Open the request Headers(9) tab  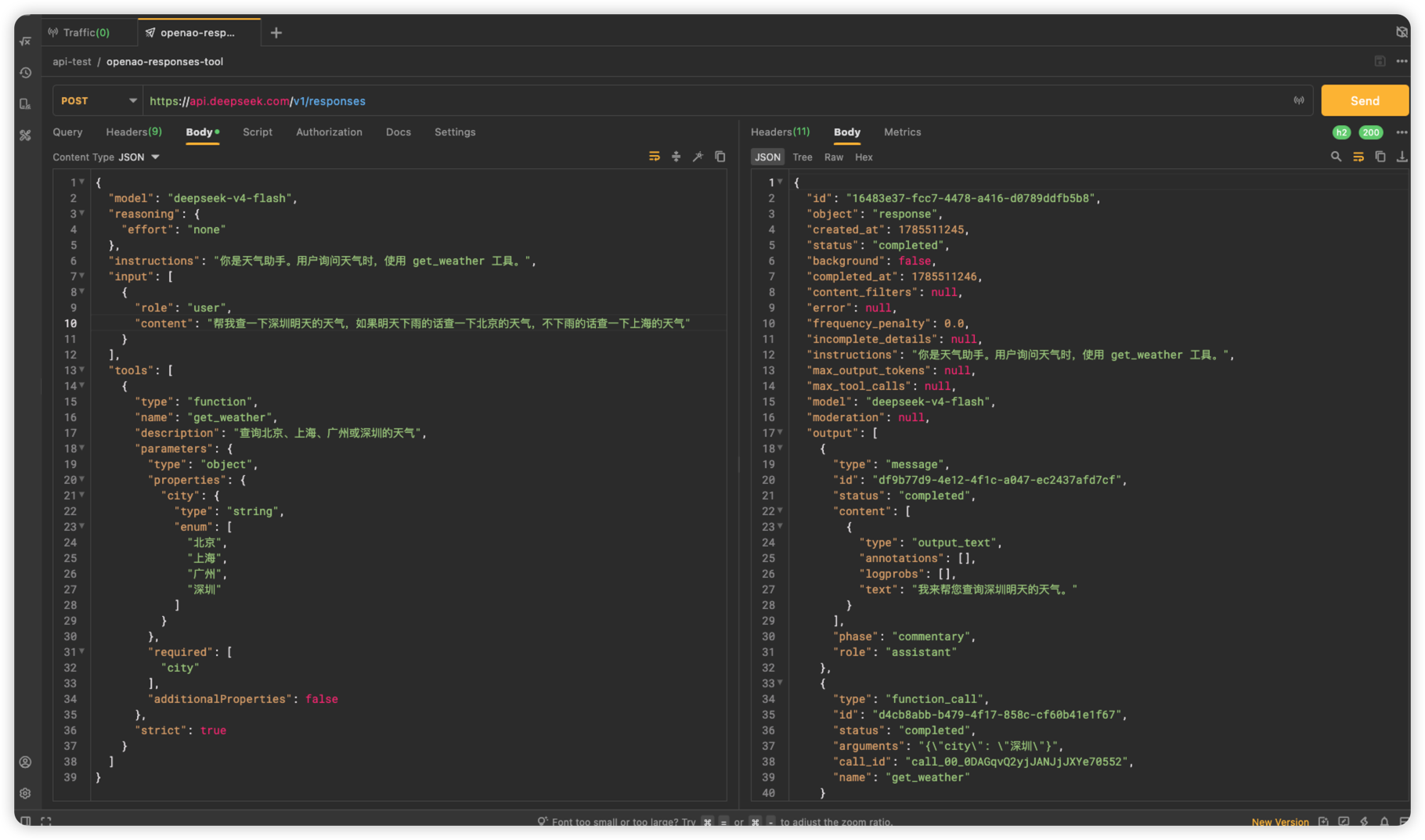pos(134,132)
